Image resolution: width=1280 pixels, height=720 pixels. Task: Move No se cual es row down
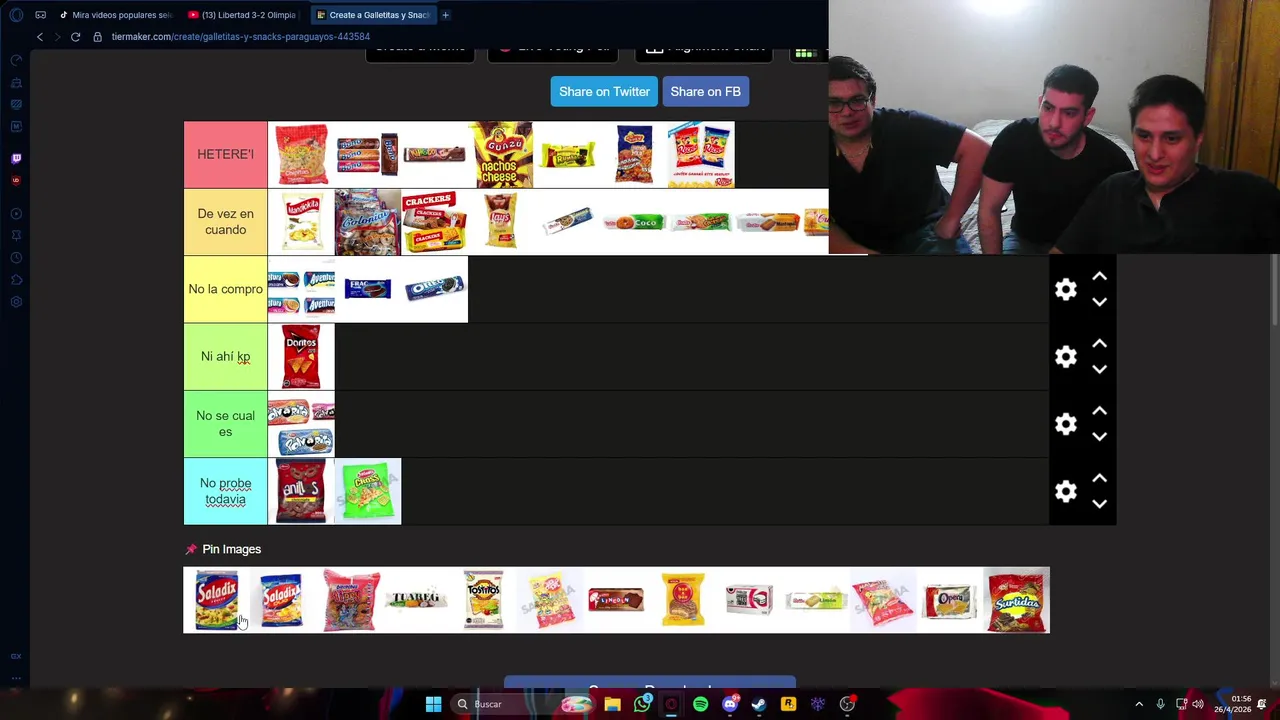click(x=1099, y=437)
